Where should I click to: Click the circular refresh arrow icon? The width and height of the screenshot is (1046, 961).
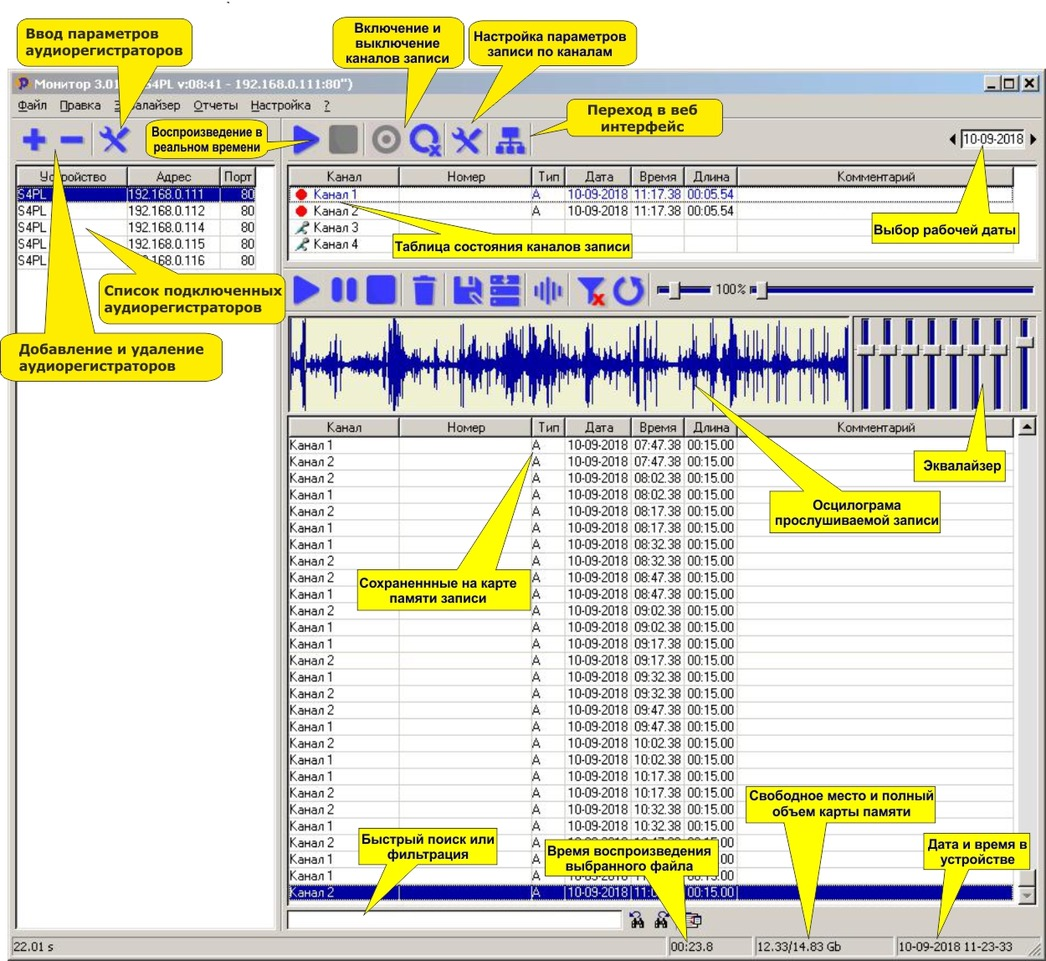point(627,291)
